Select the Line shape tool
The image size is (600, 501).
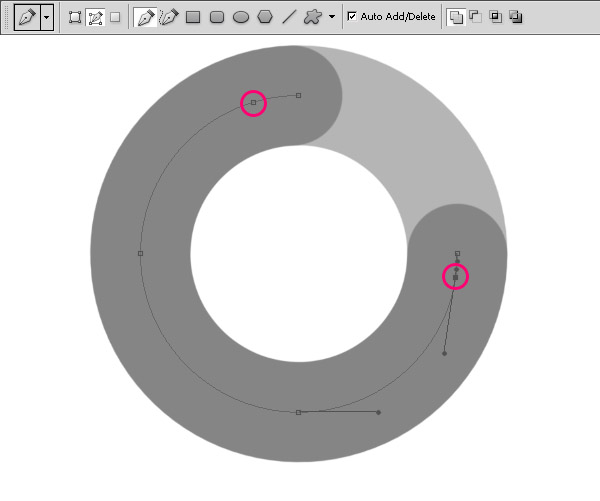(289, 17)
